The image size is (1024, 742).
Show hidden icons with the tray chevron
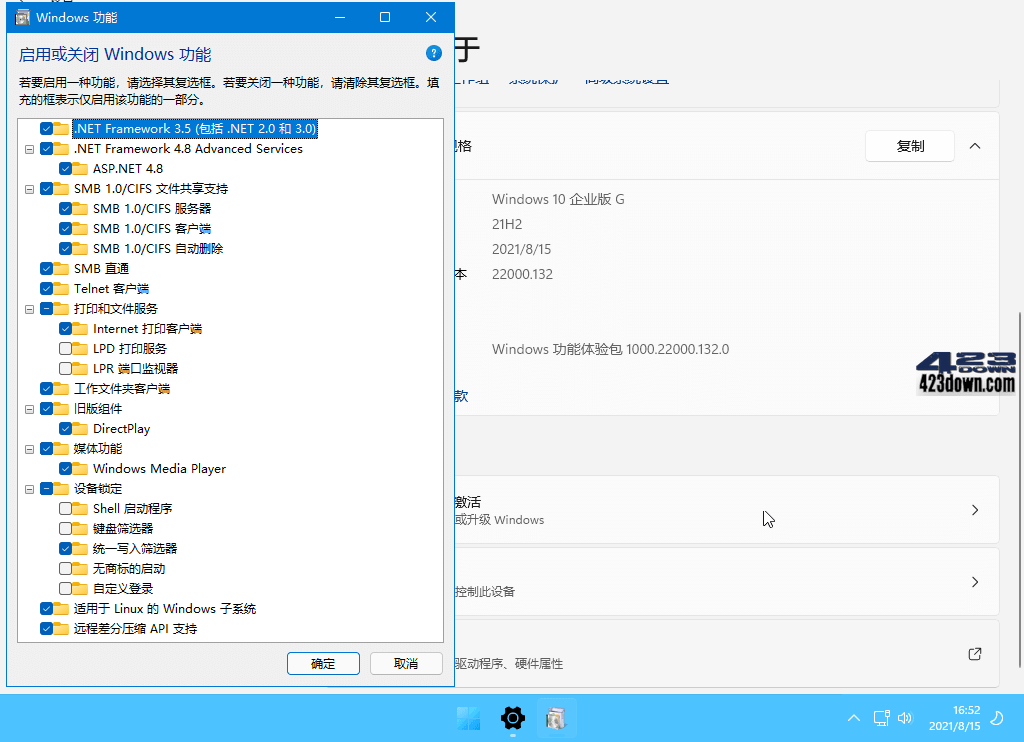coord(853,717)
